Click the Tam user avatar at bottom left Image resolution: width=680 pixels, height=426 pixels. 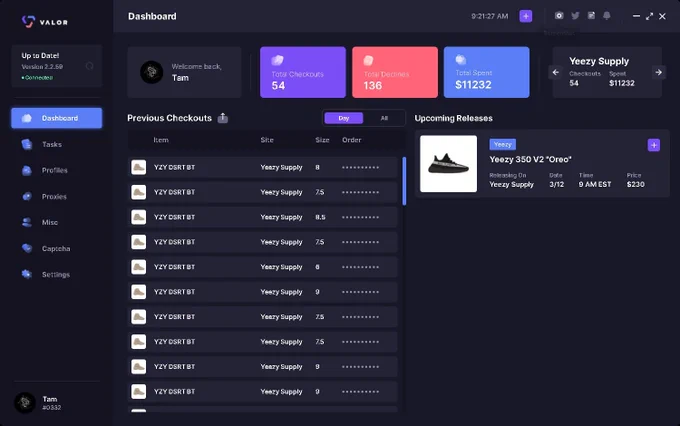click(25, 403)
